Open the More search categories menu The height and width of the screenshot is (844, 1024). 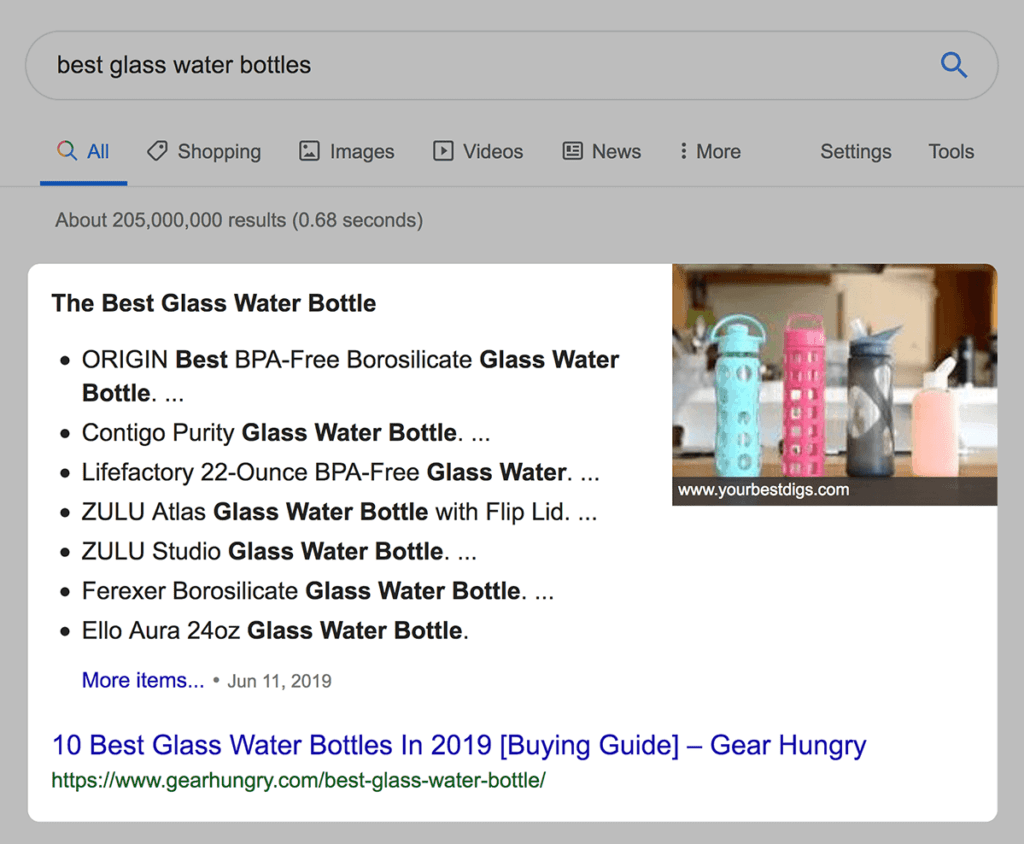[x=720, y=151]
